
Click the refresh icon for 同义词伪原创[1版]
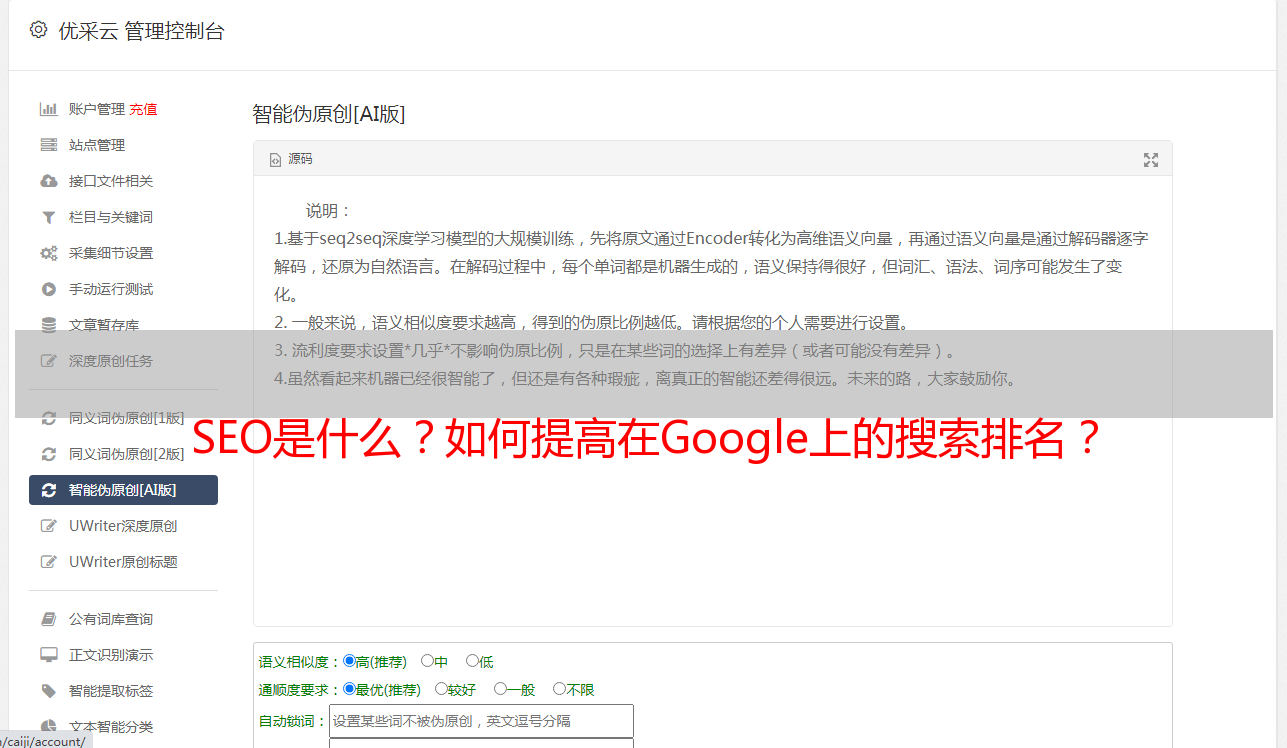point(48,418)
